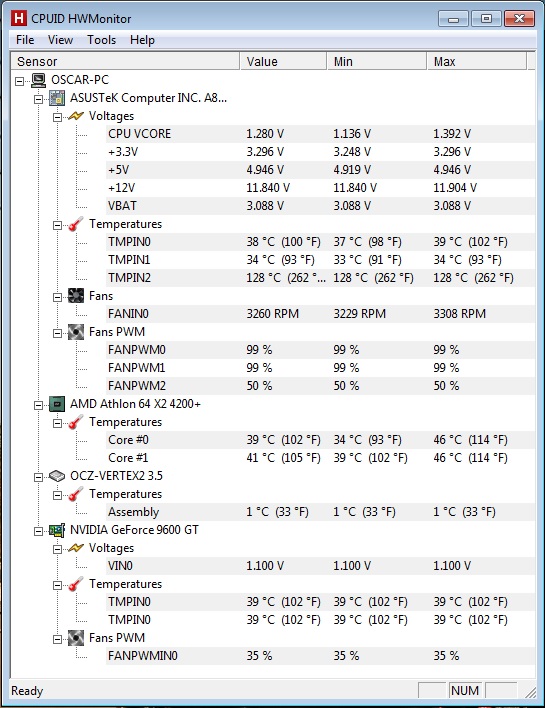Click the motherboard Voltages lightning icon
The width and height of the screenshot is (545, 708).
(76, 116)
